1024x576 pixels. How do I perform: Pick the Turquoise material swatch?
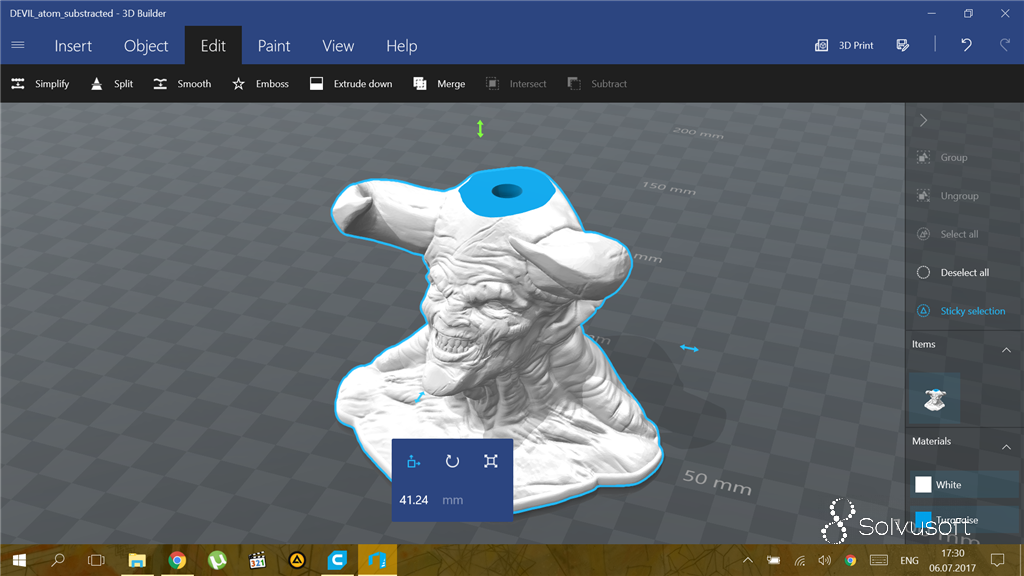(x=922, y=520)
